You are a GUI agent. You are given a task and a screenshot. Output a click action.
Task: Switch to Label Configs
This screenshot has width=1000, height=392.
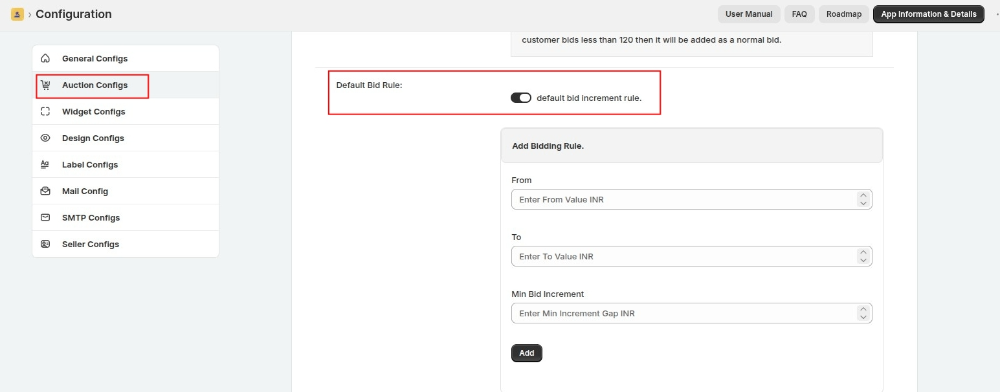click(126, 164)
